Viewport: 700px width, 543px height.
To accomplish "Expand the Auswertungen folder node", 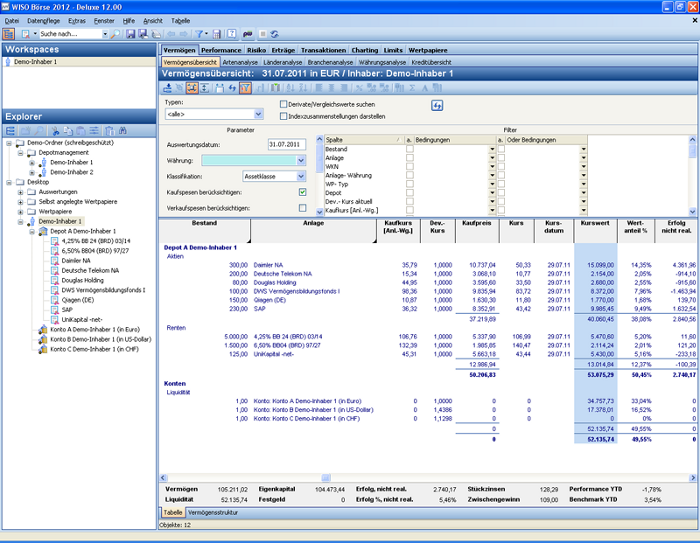I will (x=20, y=192).
